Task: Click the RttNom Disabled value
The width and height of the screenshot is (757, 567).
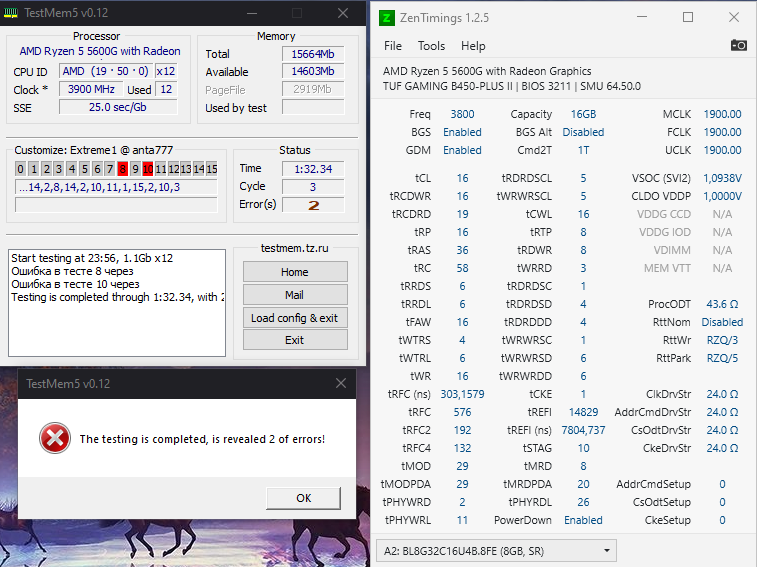Action: [722, 322]
